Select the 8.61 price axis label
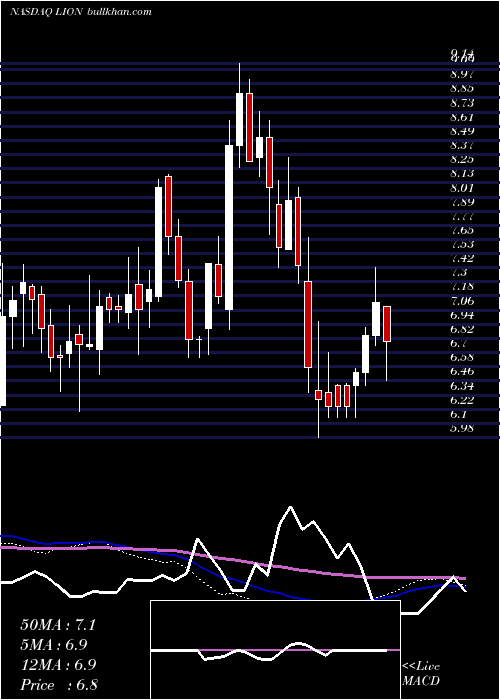The height and width of the screenshot is (700, 500). pyautogui.click(x=462, y=117)
